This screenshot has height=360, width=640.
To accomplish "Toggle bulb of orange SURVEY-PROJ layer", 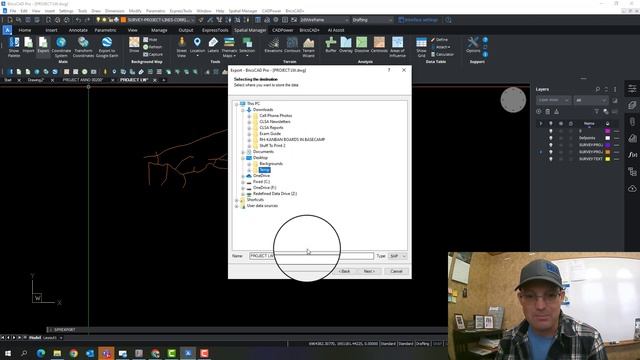I will [551, 152].
